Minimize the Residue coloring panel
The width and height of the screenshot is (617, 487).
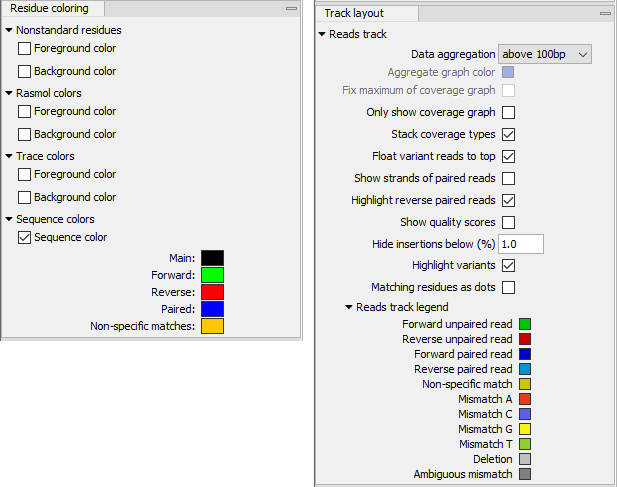(291, 8)
